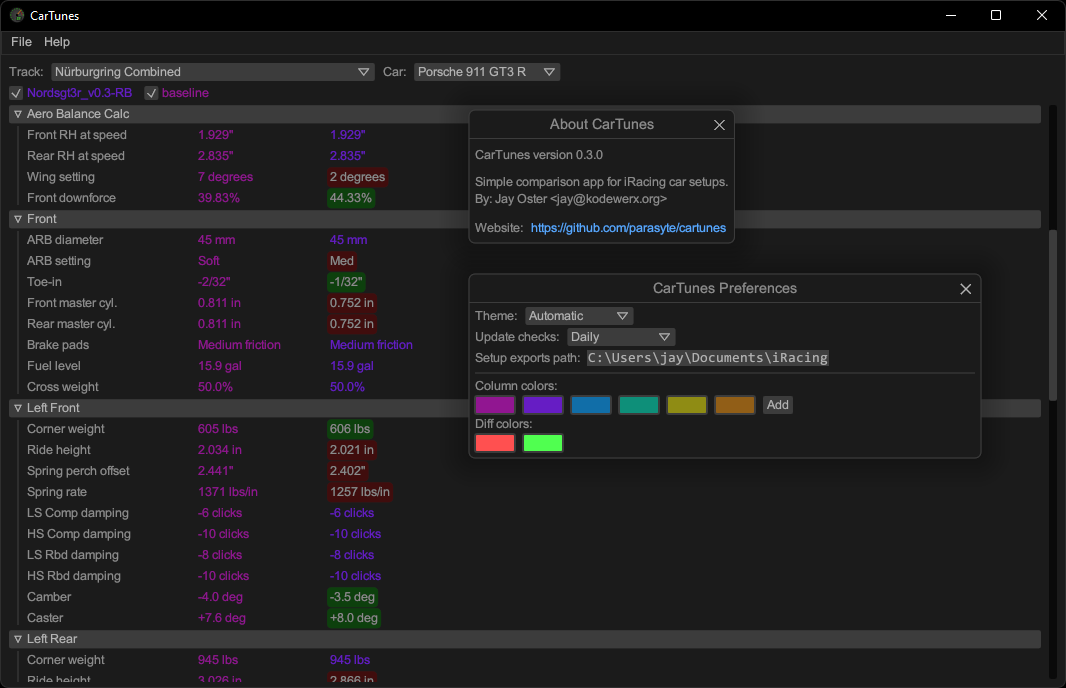Click the Cross weight row label
1066x688 pixels.
click(x=63, y=388)
